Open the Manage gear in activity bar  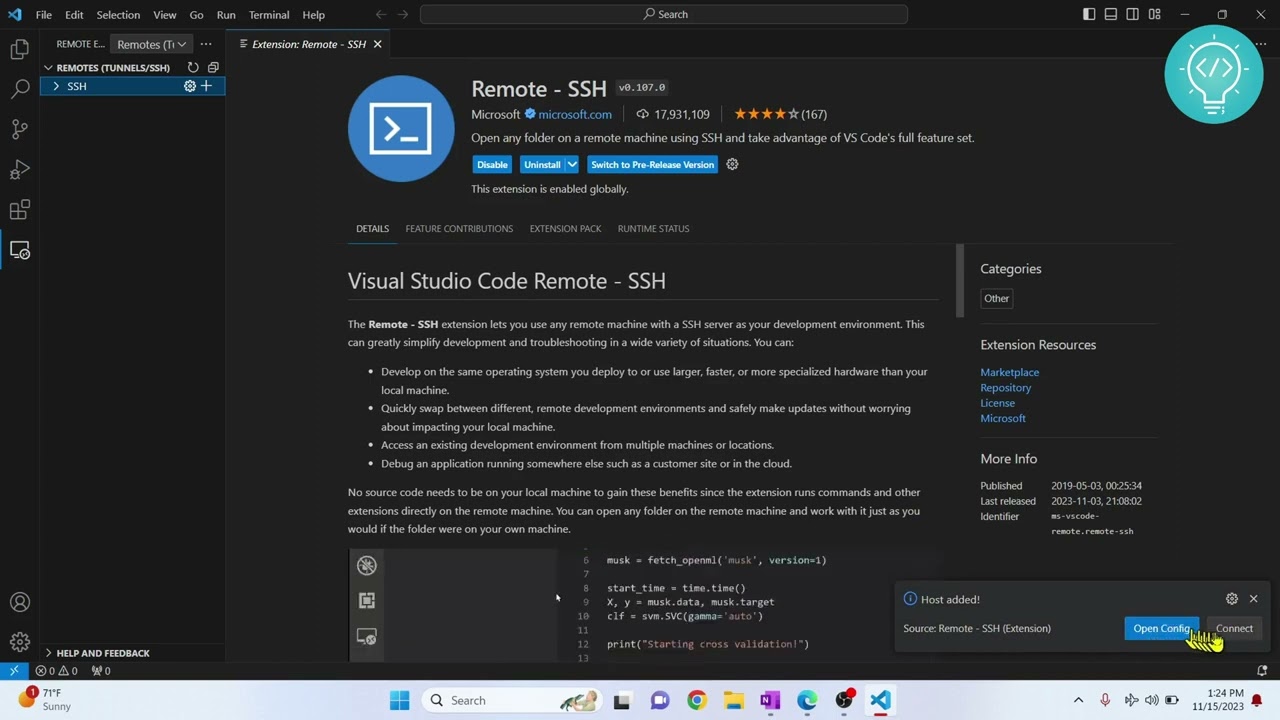coord(19,642)
